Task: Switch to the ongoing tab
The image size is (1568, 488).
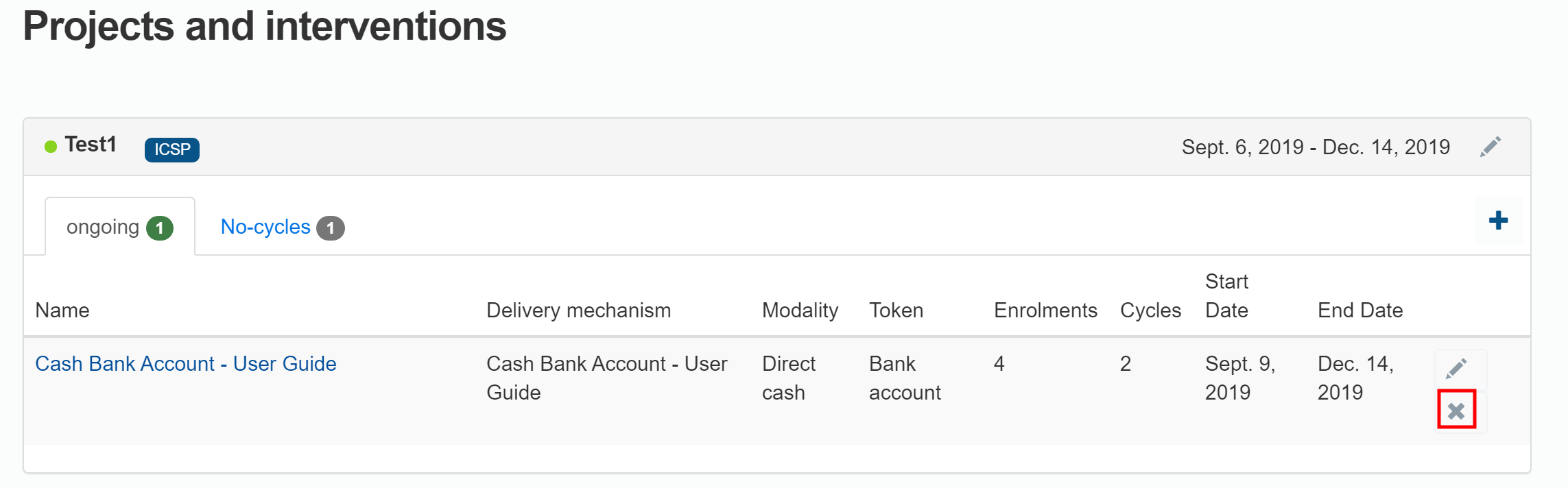Action: (x=103, y=227)
